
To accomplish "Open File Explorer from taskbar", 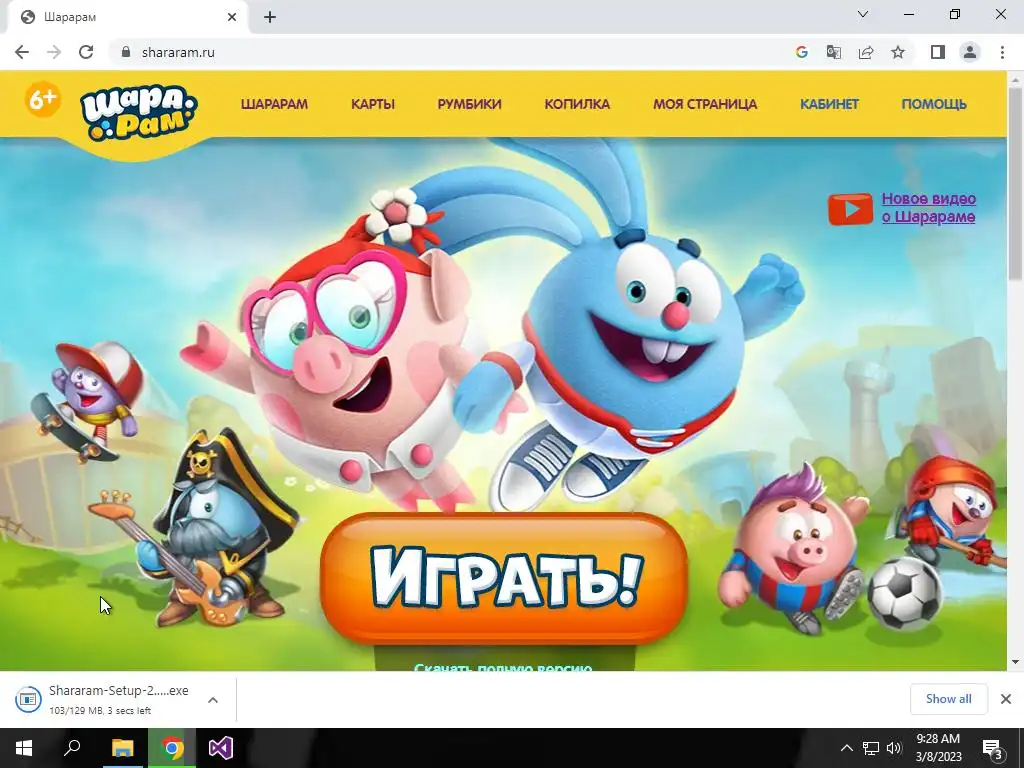I will point(122,748).
